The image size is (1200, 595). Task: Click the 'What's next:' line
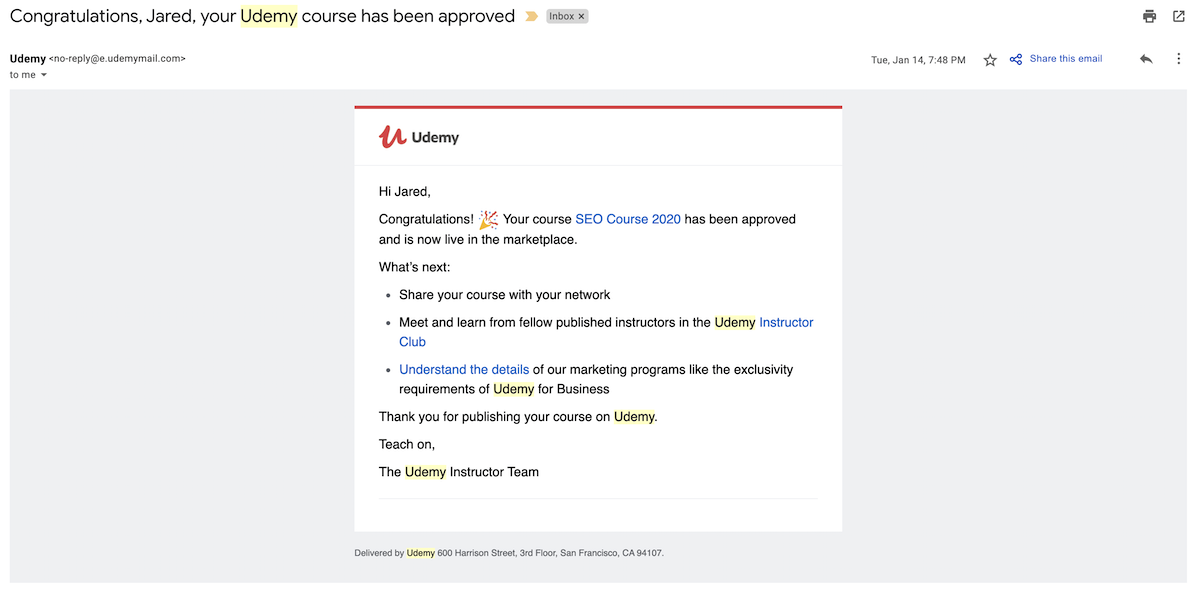[x=415, y=267]
